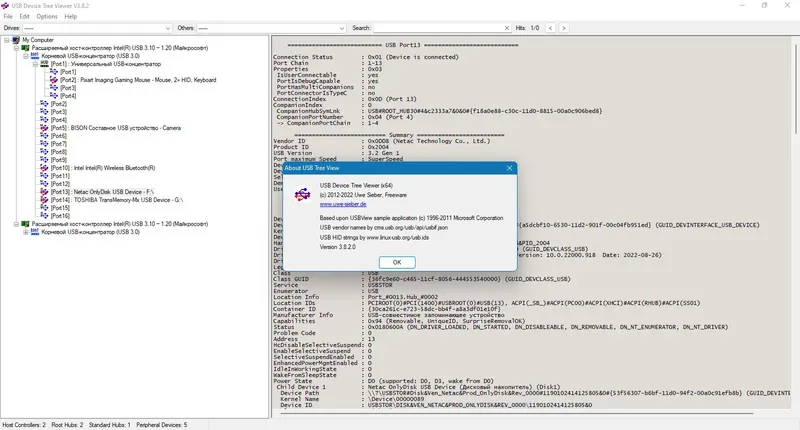Screen dimensions: 800x430
Task: Select Port10 Intel Wireless Bluetooth
Action: (x=103, y=168)
